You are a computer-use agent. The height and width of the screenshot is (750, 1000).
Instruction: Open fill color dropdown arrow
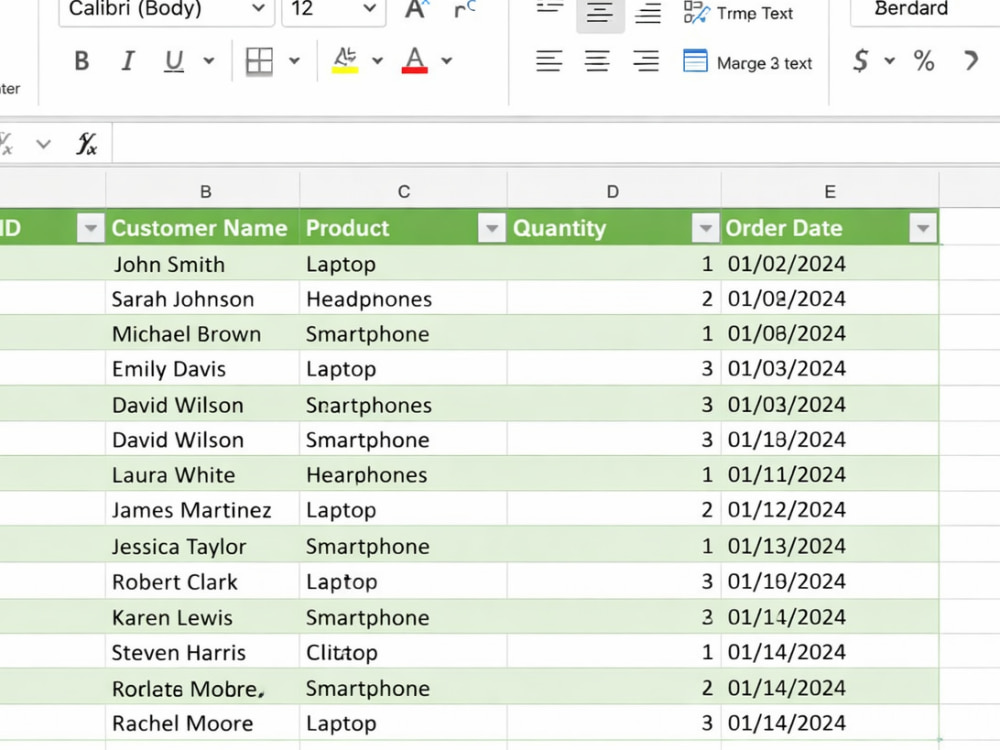378,61
